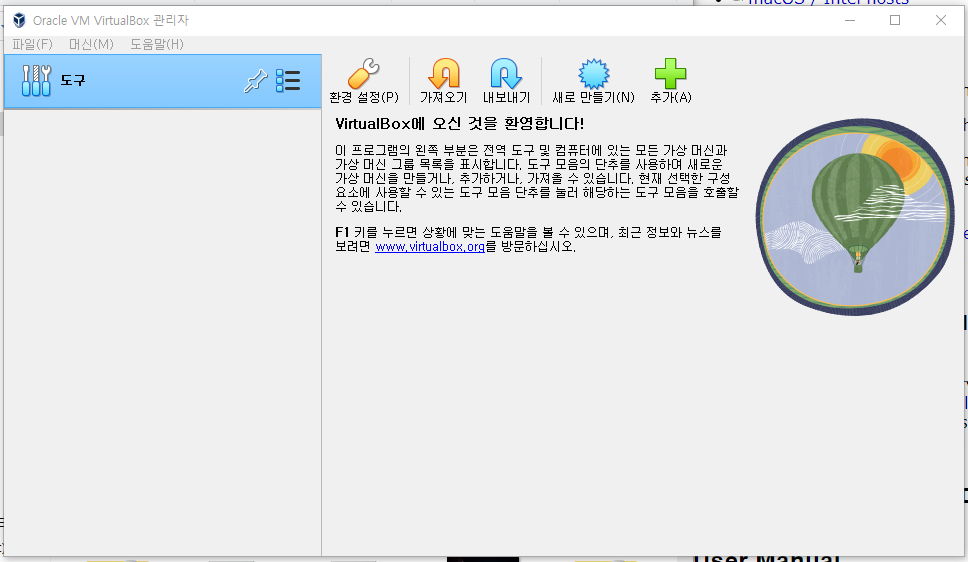Click the pin icon in 도구 row
Viewport: 968px width, 562px height.
pos(255,81)
